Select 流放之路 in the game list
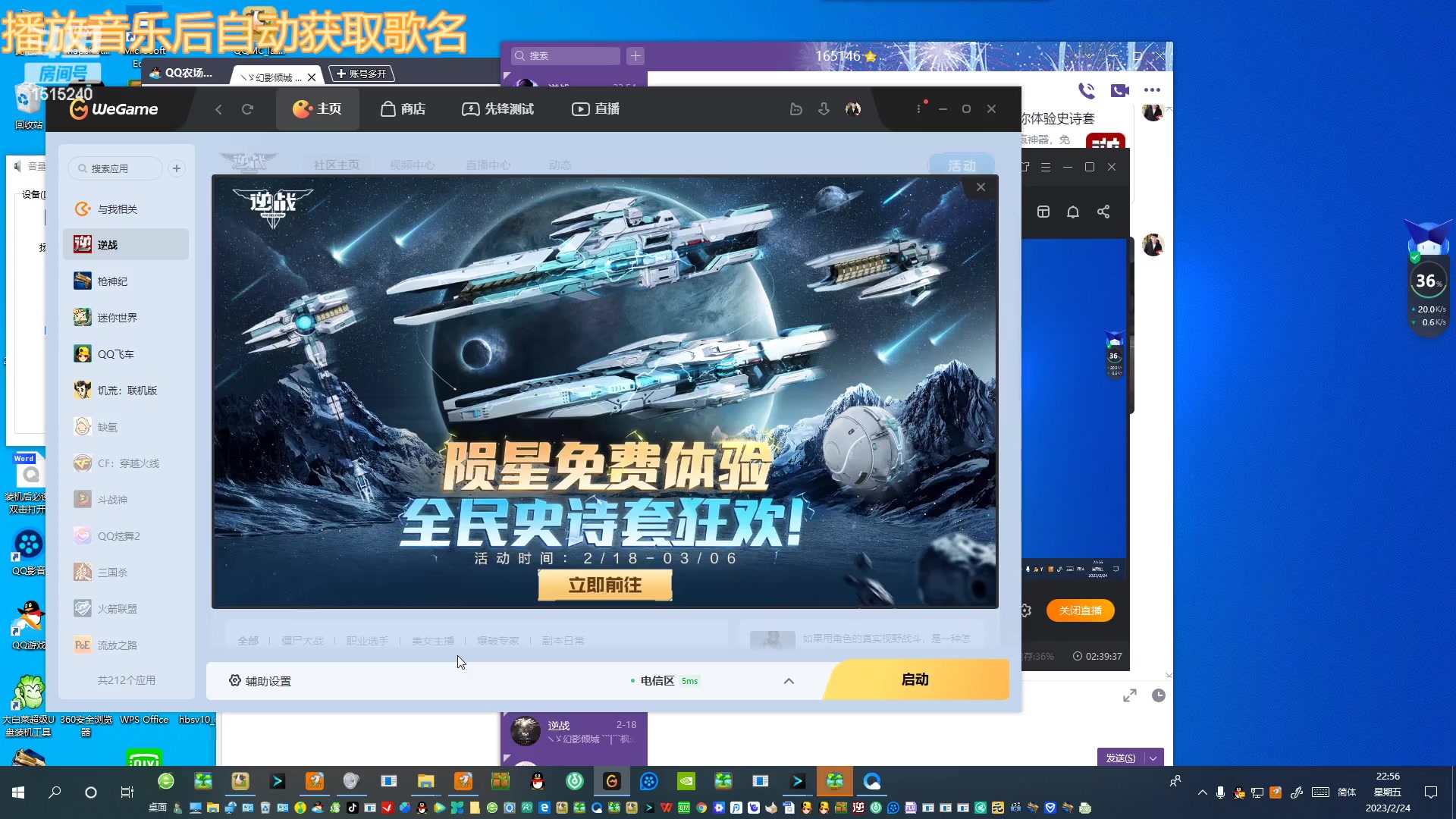The height and width of the screenshot is (819, 1456). [x=126, y=645]
